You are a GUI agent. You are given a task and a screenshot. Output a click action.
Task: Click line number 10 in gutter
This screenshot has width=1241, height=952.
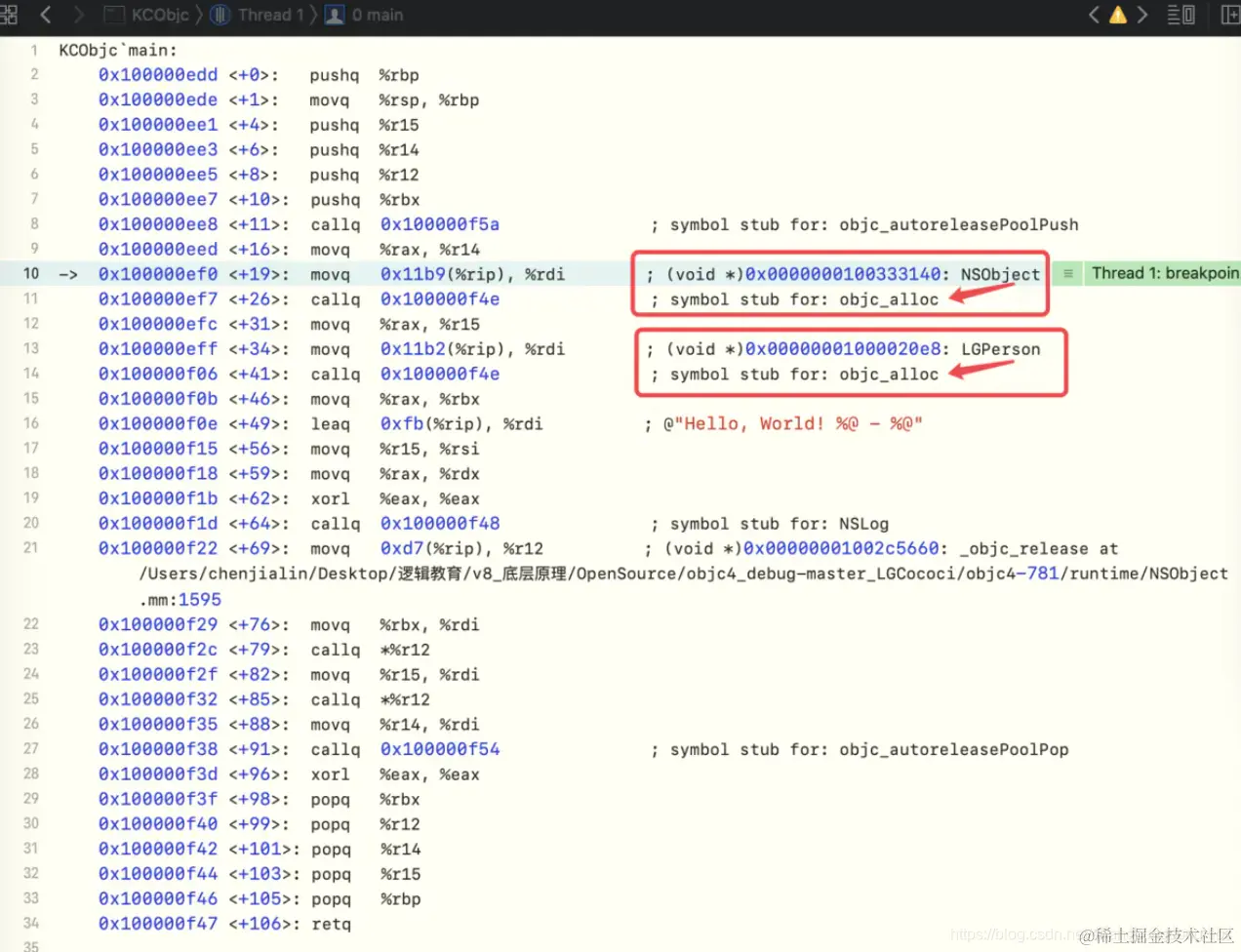31,274
